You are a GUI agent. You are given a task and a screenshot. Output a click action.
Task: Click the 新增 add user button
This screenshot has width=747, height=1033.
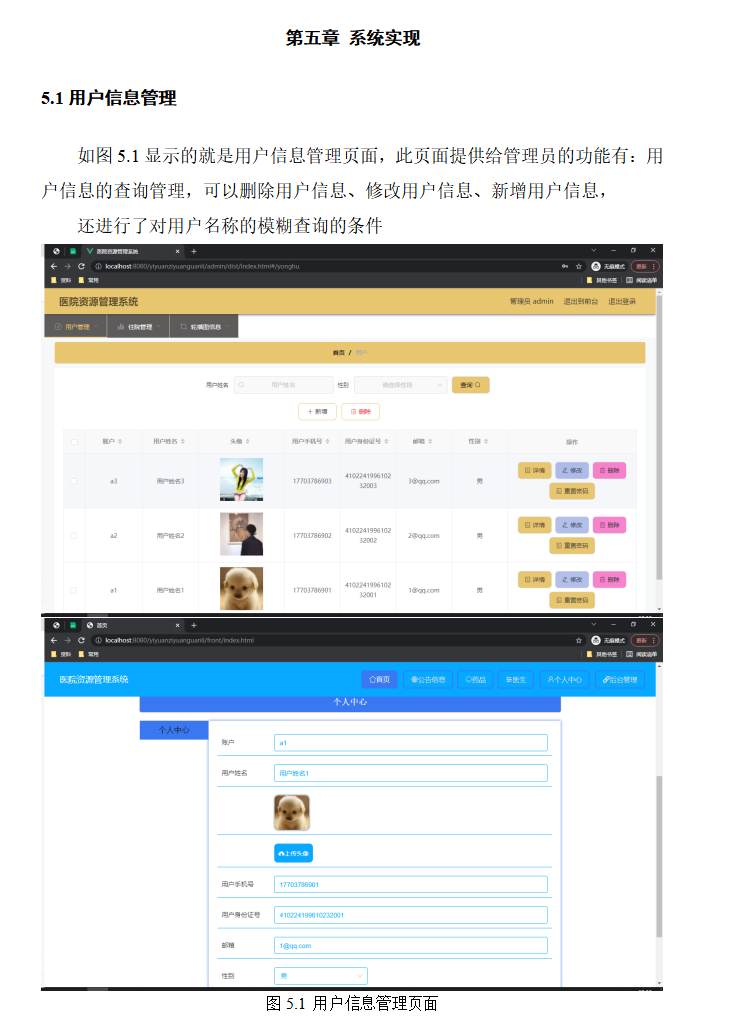click(x=317, y=412)
